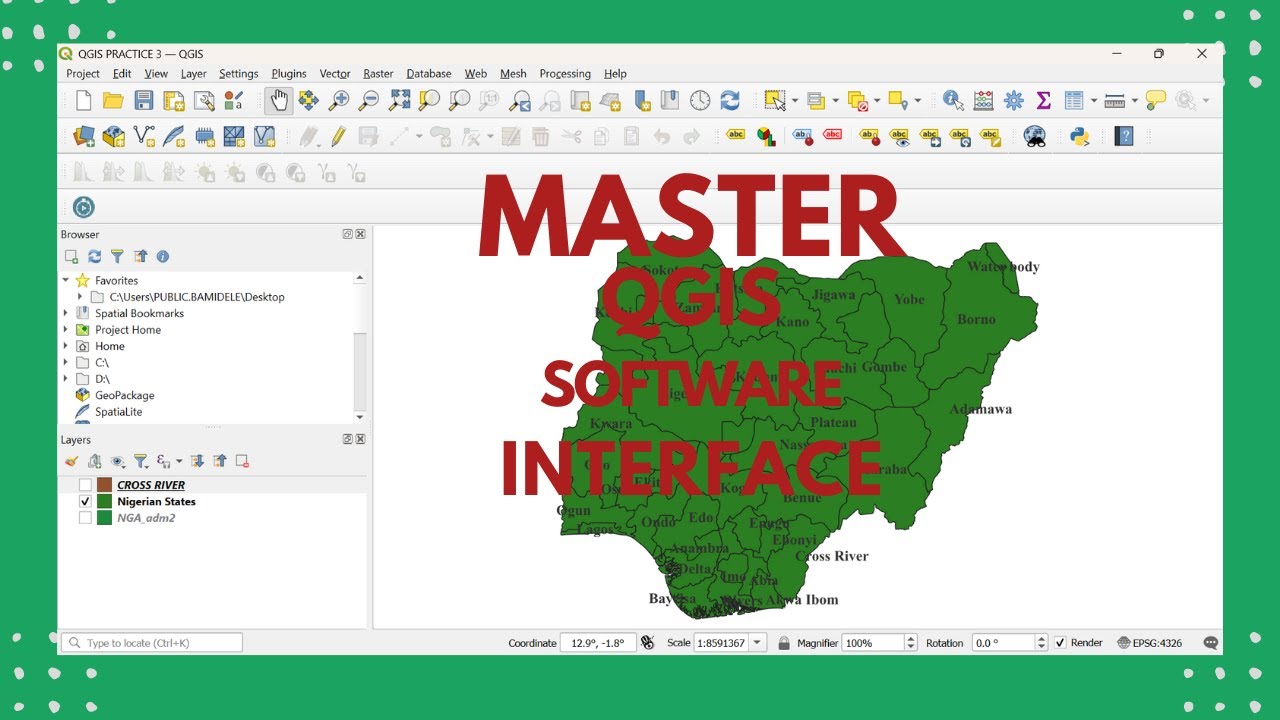The height and width of the screenshot is (720, 1280).
Task: Select the Pan Map hand tool
Action: click(x=279, y=100)
